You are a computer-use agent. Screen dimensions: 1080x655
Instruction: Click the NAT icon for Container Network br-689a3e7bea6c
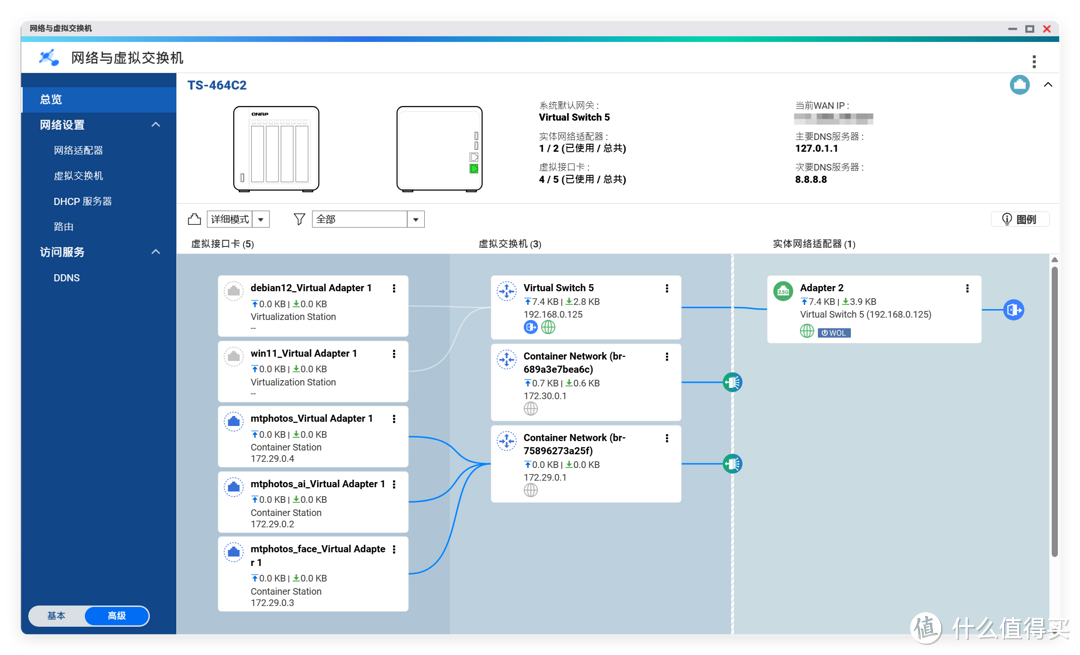[x=732, y=382]
